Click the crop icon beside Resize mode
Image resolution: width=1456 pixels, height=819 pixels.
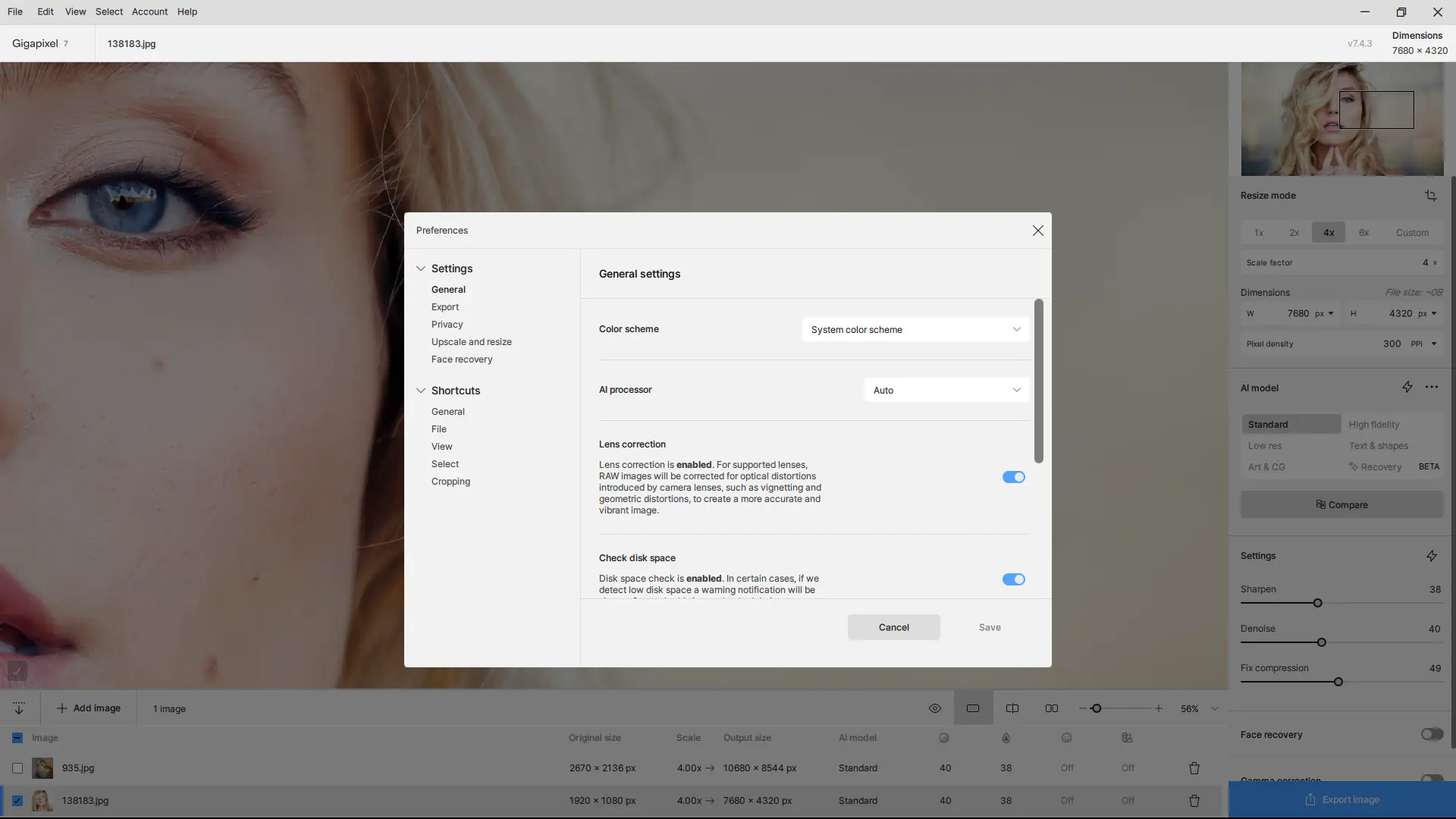coord(1430,196)
